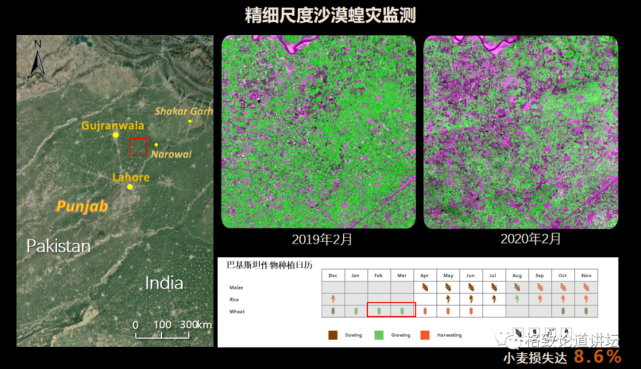The width and height of the screenshot is (641, 369).
Task: Click the maize icon in November
Action: coord(586,288)
